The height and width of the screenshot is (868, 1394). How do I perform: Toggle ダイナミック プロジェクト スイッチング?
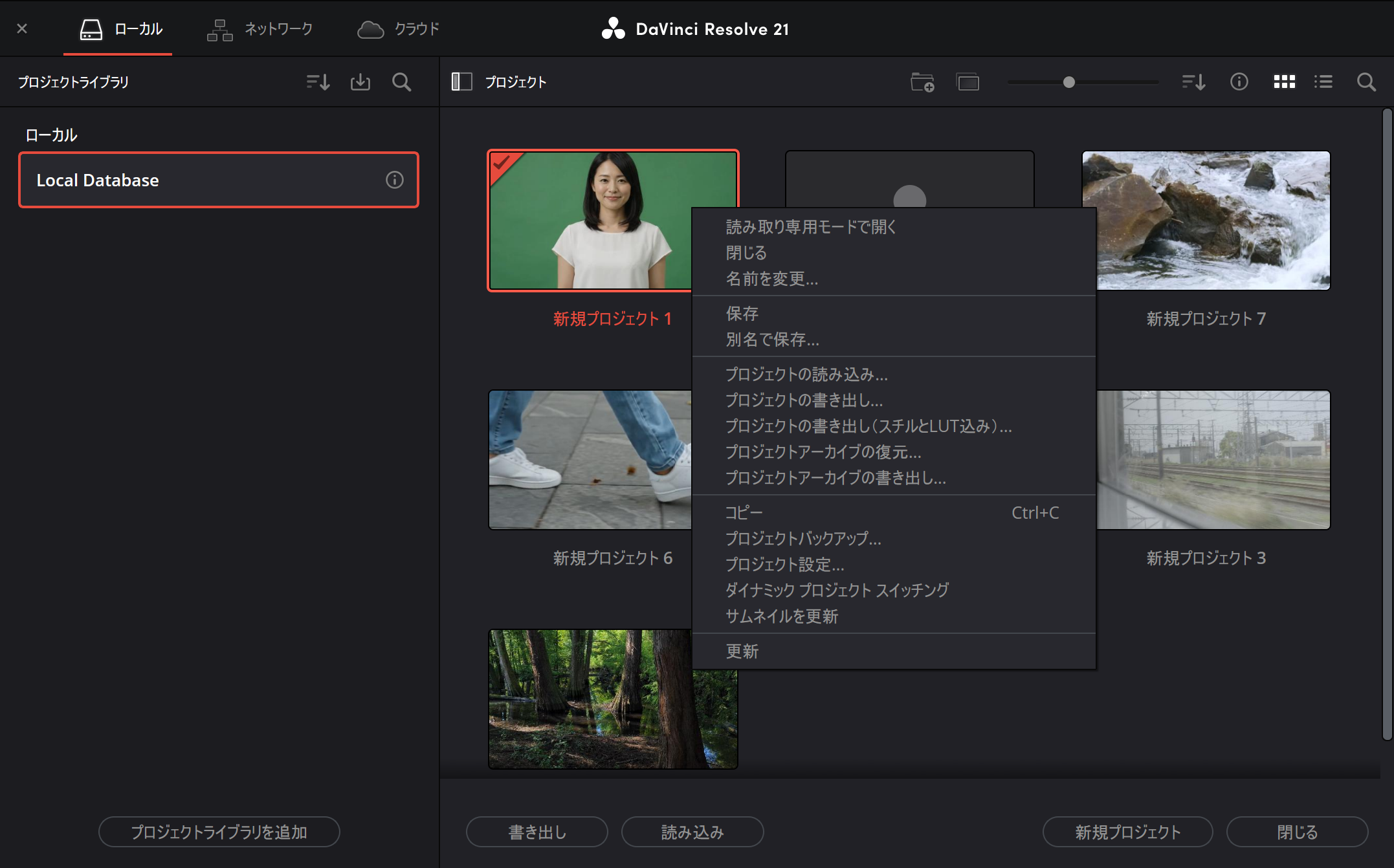894,591
